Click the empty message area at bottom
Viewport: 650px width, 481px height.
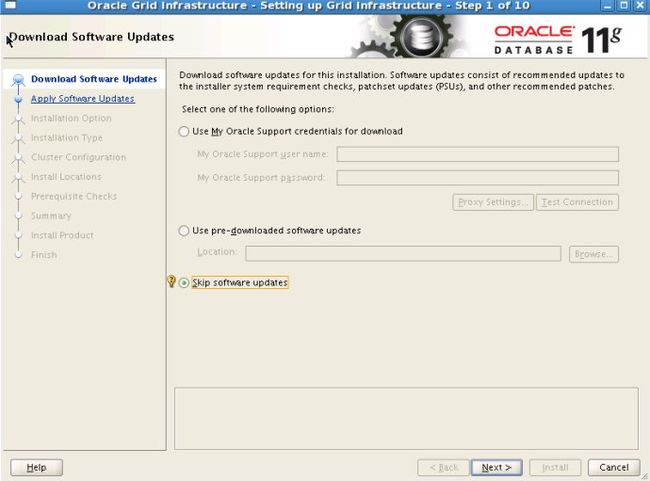tap(406, 418)
